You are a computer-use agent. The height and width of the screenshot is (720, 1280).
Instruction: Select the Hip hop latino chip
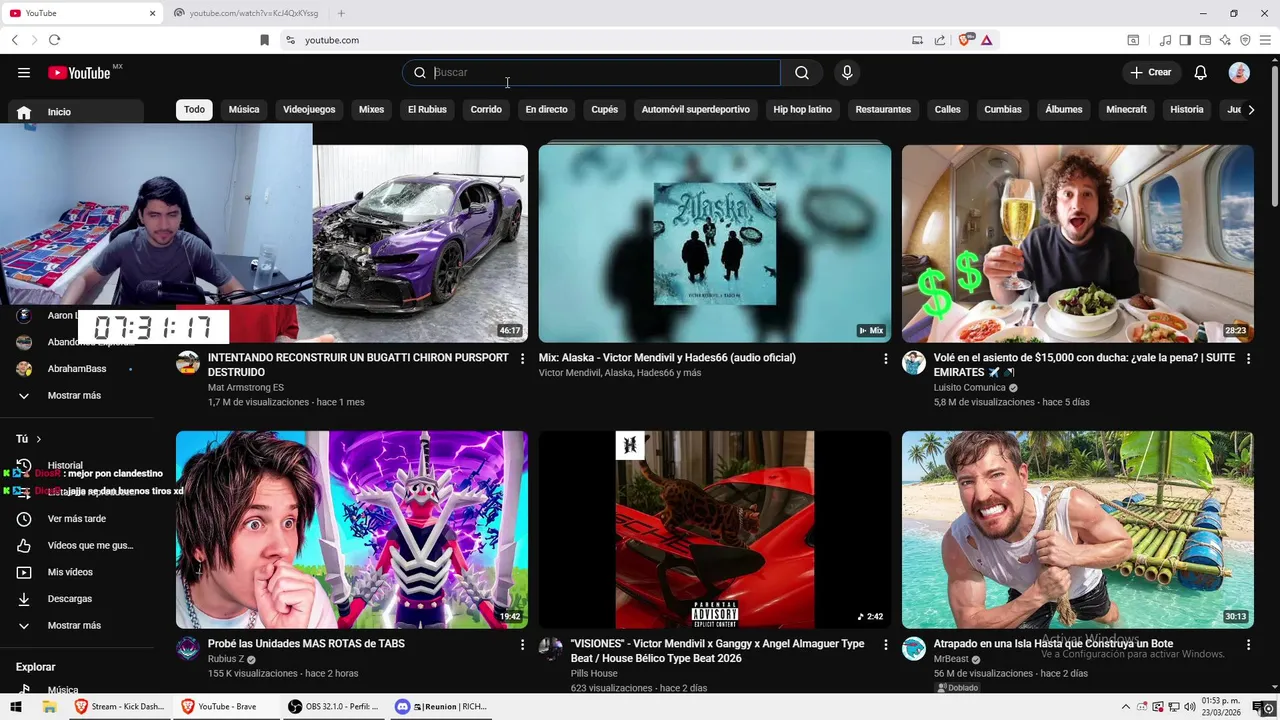click(x=802, y=109)
